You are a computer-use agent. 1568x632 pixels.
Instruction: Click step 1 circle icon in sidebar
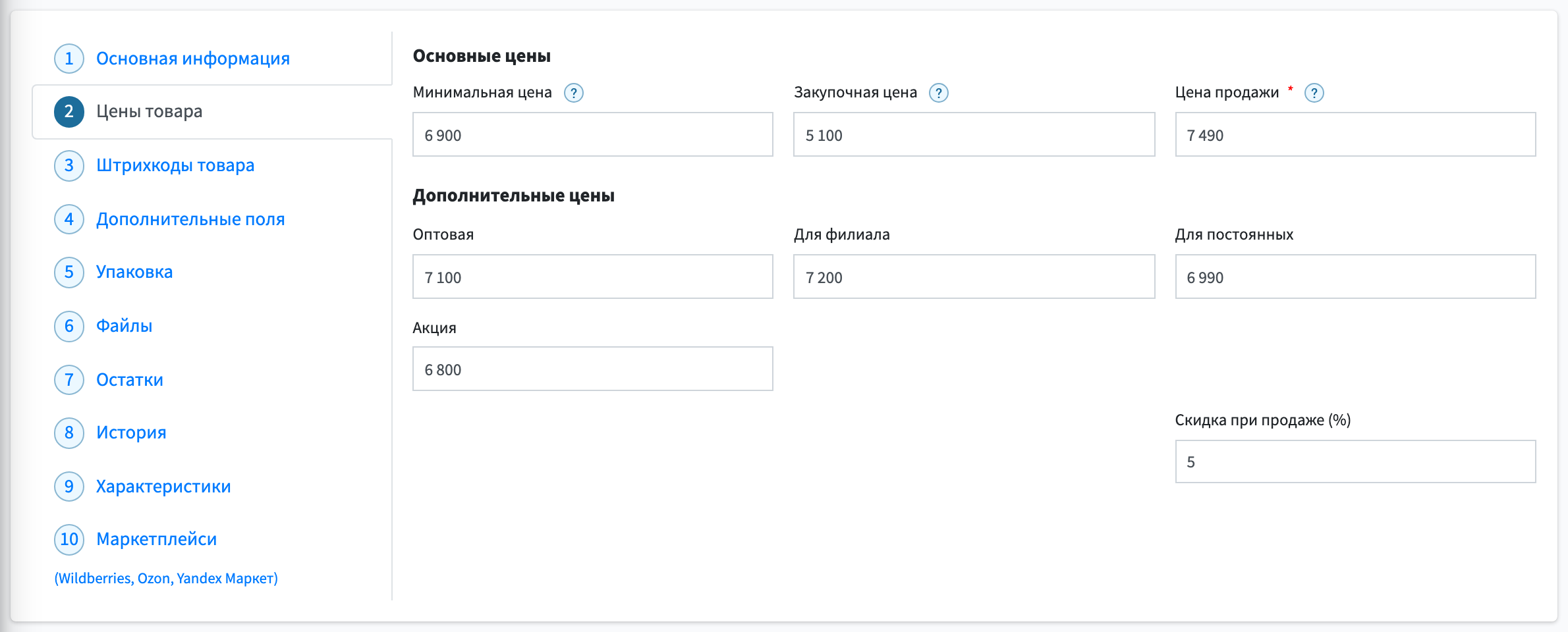pos(69,59)
